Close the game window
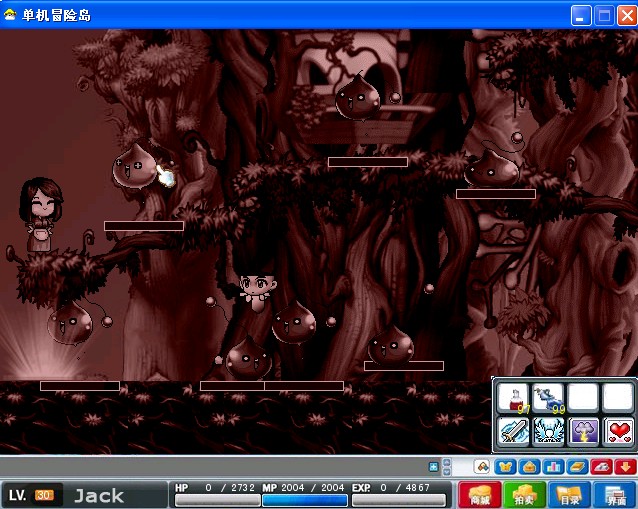The image size is (638, 509). (627, 16)
